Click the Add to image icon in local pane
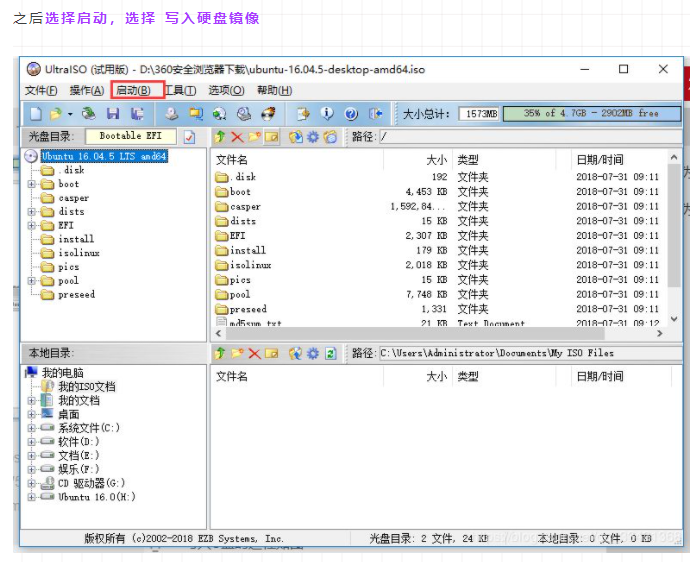Viewport: 697px width, 562px height. point(296,353)
